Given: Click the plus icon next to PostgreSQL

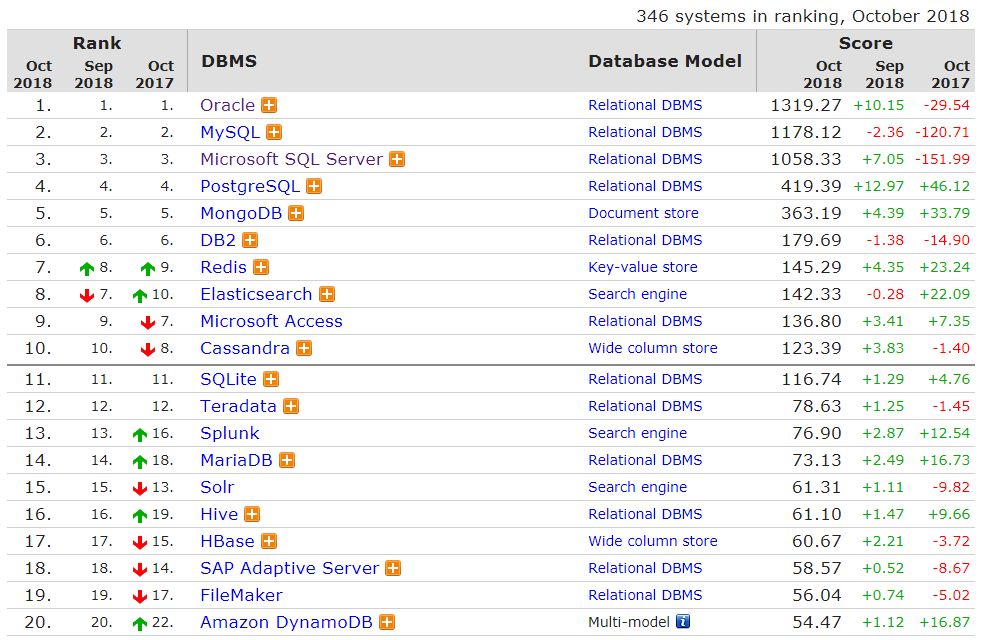Looking at the screenshot, I should click(314, 186).
